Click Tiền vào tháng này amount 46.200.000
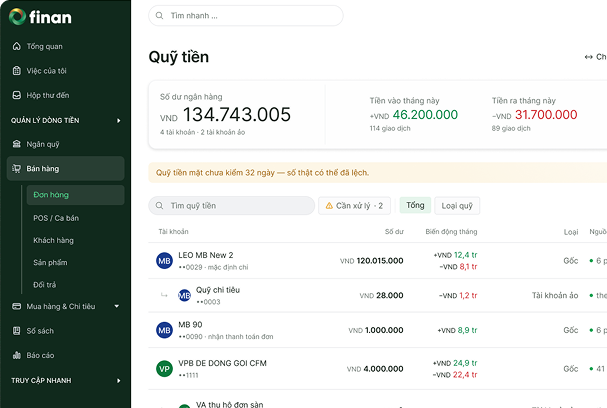 pos(425,115)
